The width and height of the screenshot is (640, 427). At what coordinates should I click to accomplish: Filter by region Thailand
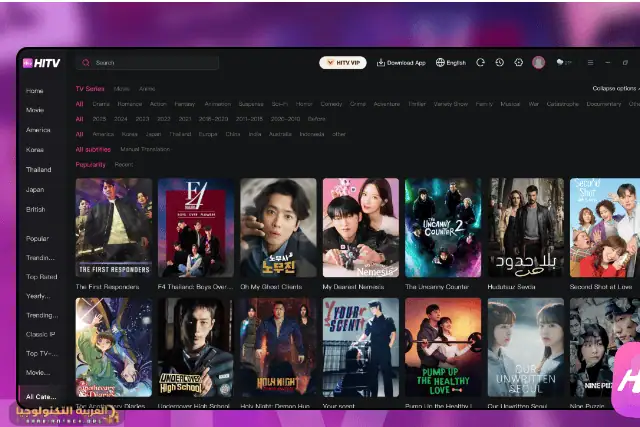click(180, 134)
